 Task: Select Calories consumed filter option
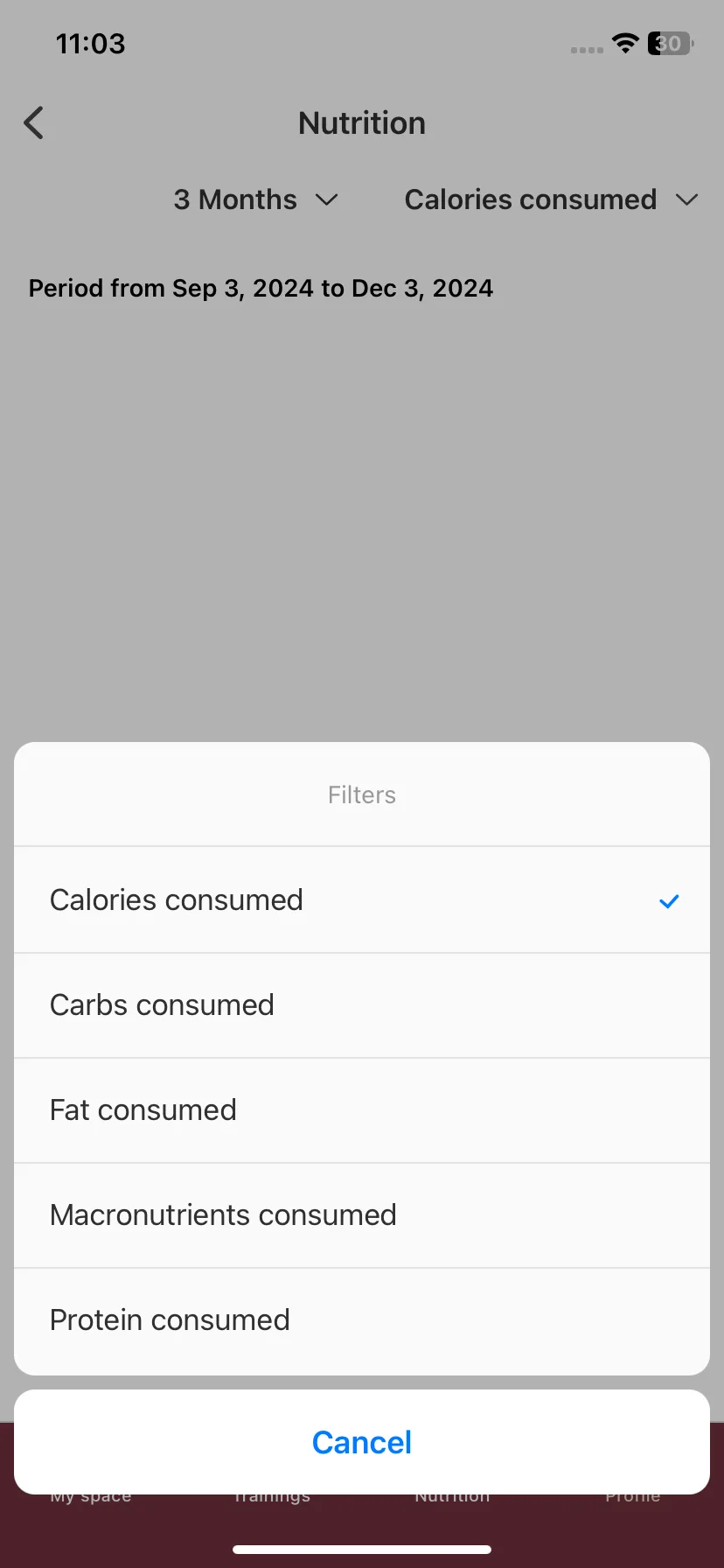click(362, 899)
